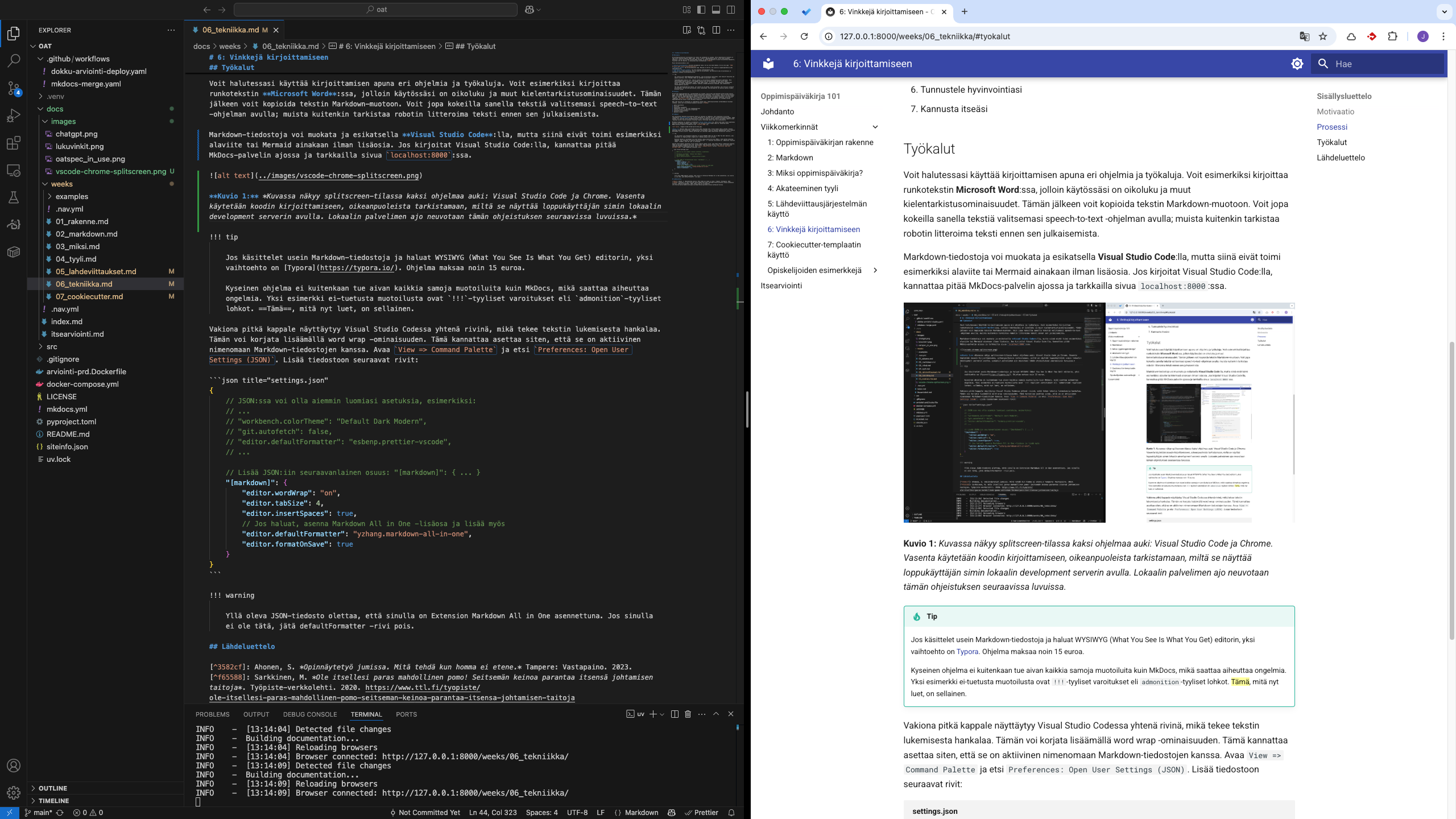Switch to the PROBLEMS panel tab
This screenshot has width=1456, height=819.
coord(212,714)
